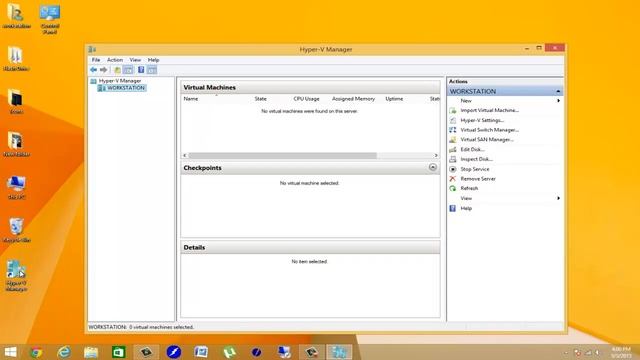Click the blue Help toolbar icon
This screenshot has height=360, width=640.
(141, 70)
